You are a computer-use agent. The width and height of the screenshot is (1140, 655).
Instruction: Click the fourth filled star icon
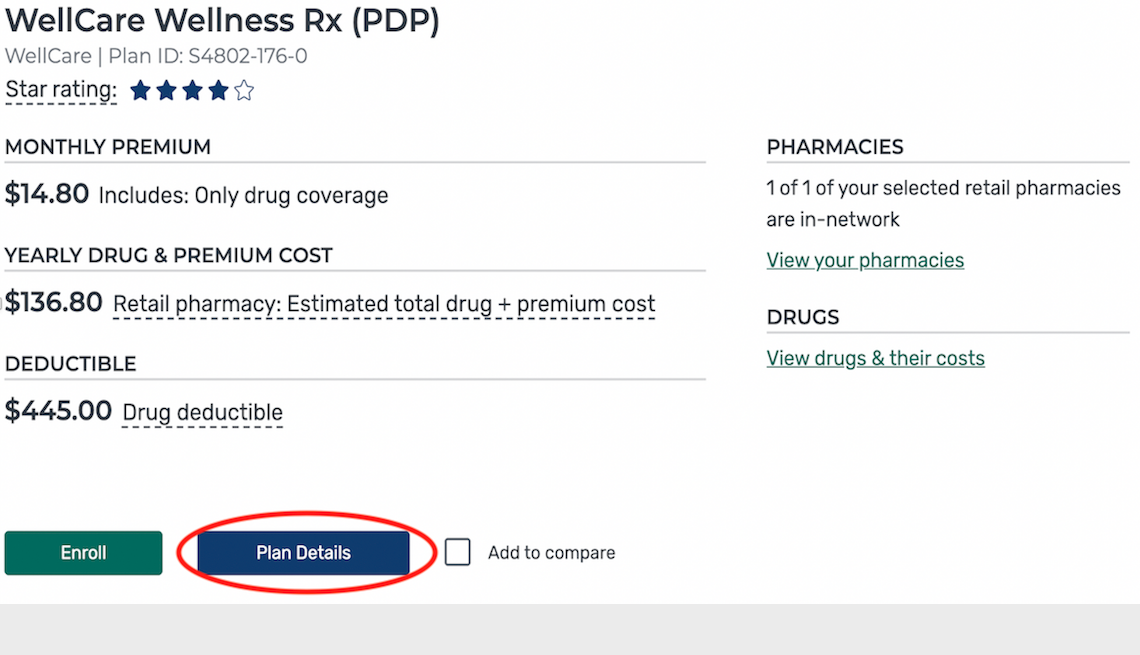coord(219,90)
